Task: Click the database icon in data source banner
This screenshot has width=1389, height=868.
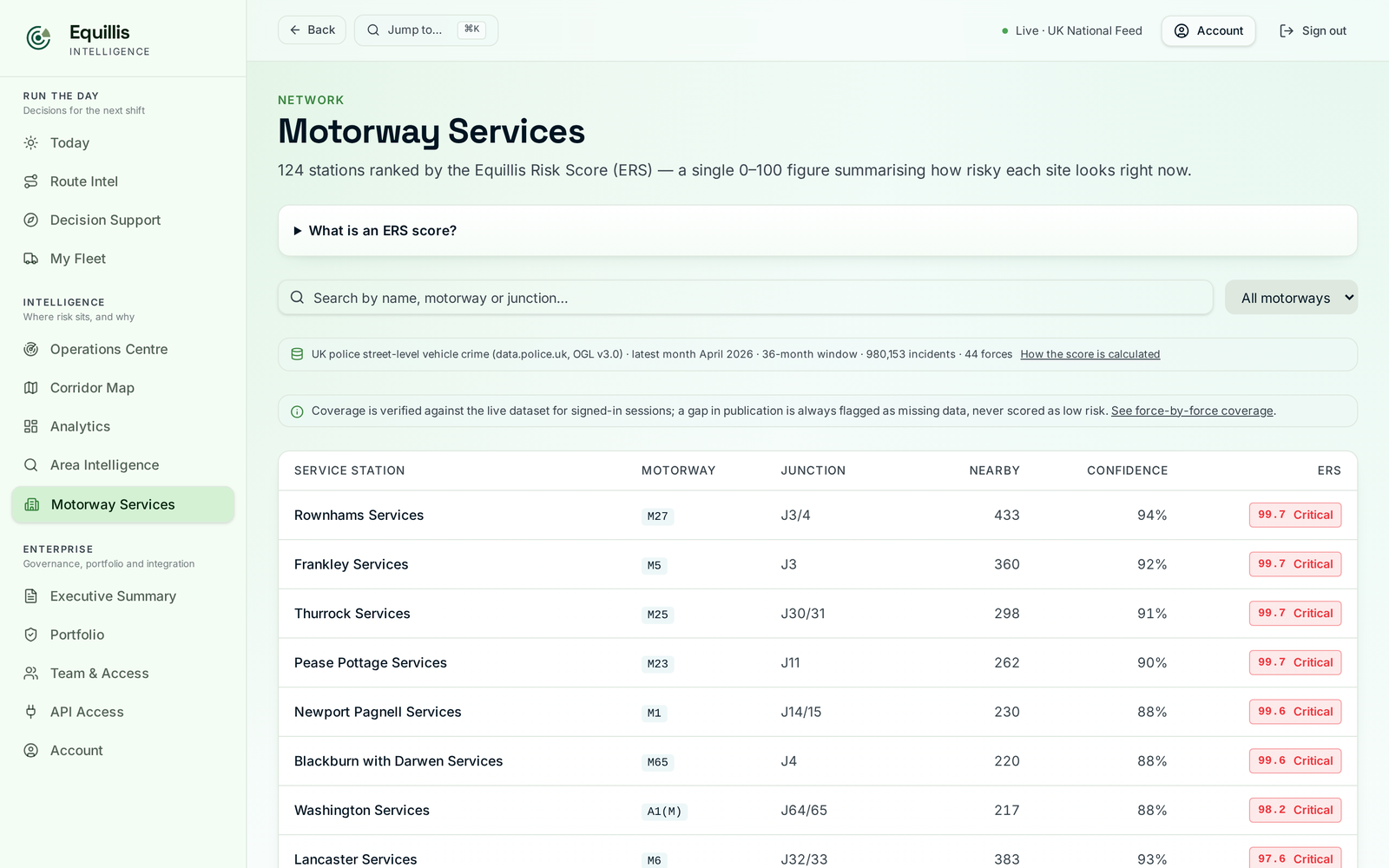Action: point(297,354)
